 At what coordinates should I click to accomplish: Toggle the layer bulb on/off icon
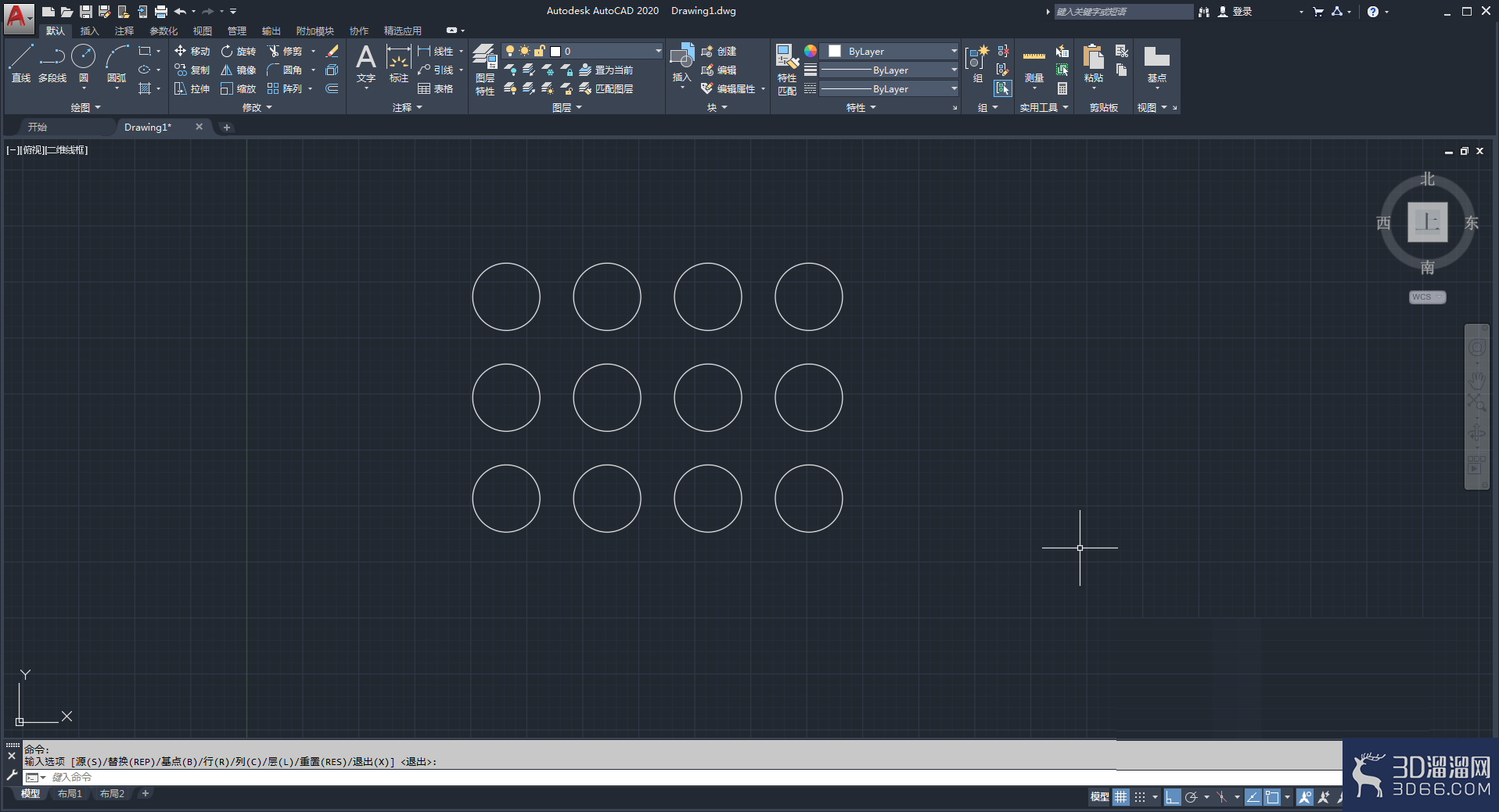(x=510, y=51)
